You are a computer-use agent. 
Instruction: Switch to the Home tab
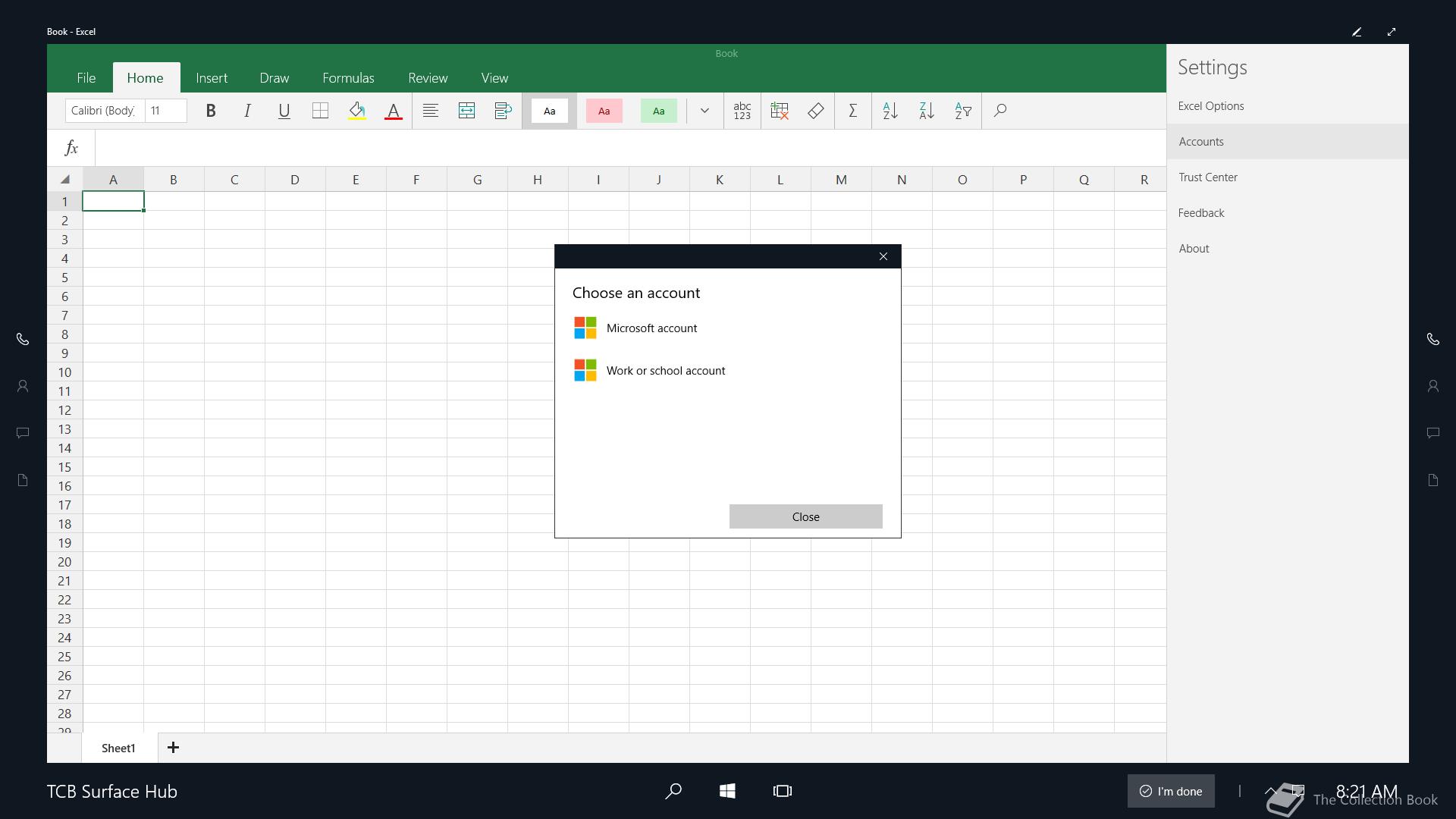coord(145,78)
